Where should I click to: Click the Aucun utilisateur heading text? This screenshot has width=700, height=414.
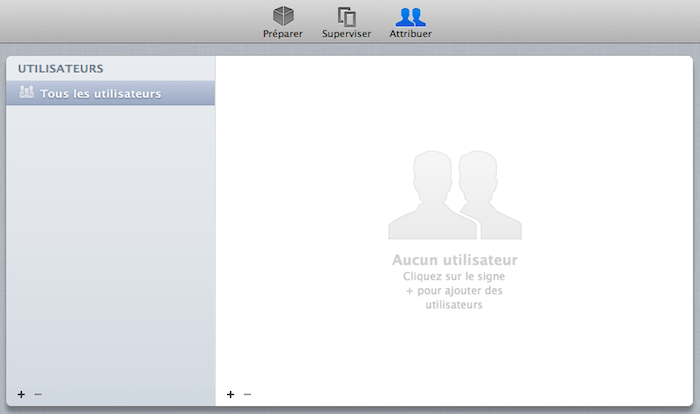click(455, 260)
